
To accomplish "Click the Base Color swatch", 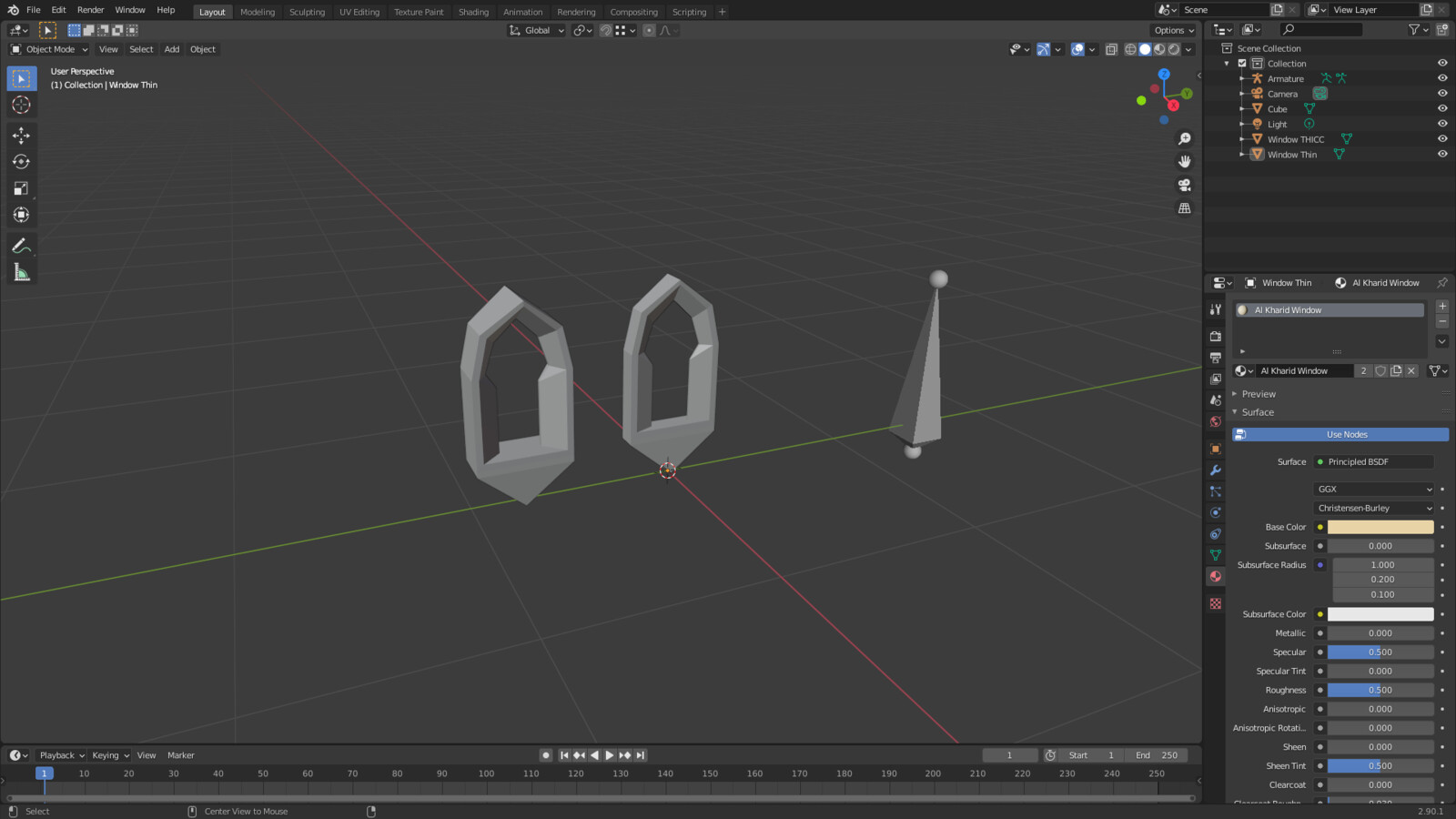I will point(1380,527).
